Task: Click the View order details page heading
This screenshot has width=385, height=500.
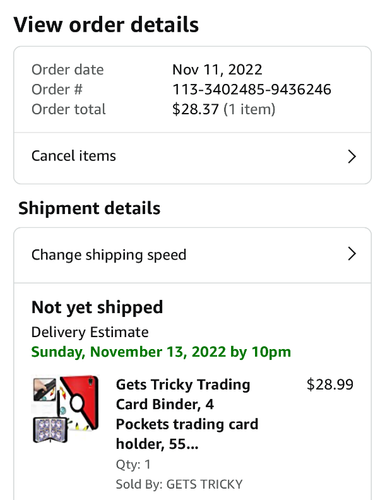Action: tap(106, 25)
